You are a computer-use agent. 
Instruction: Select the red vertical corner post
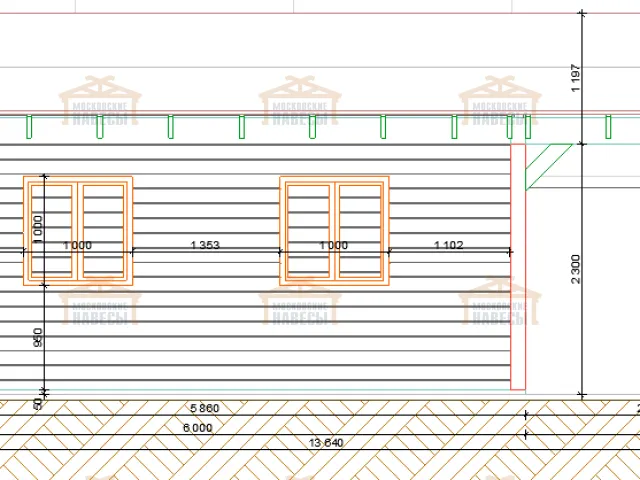click(x=518, y=266)
